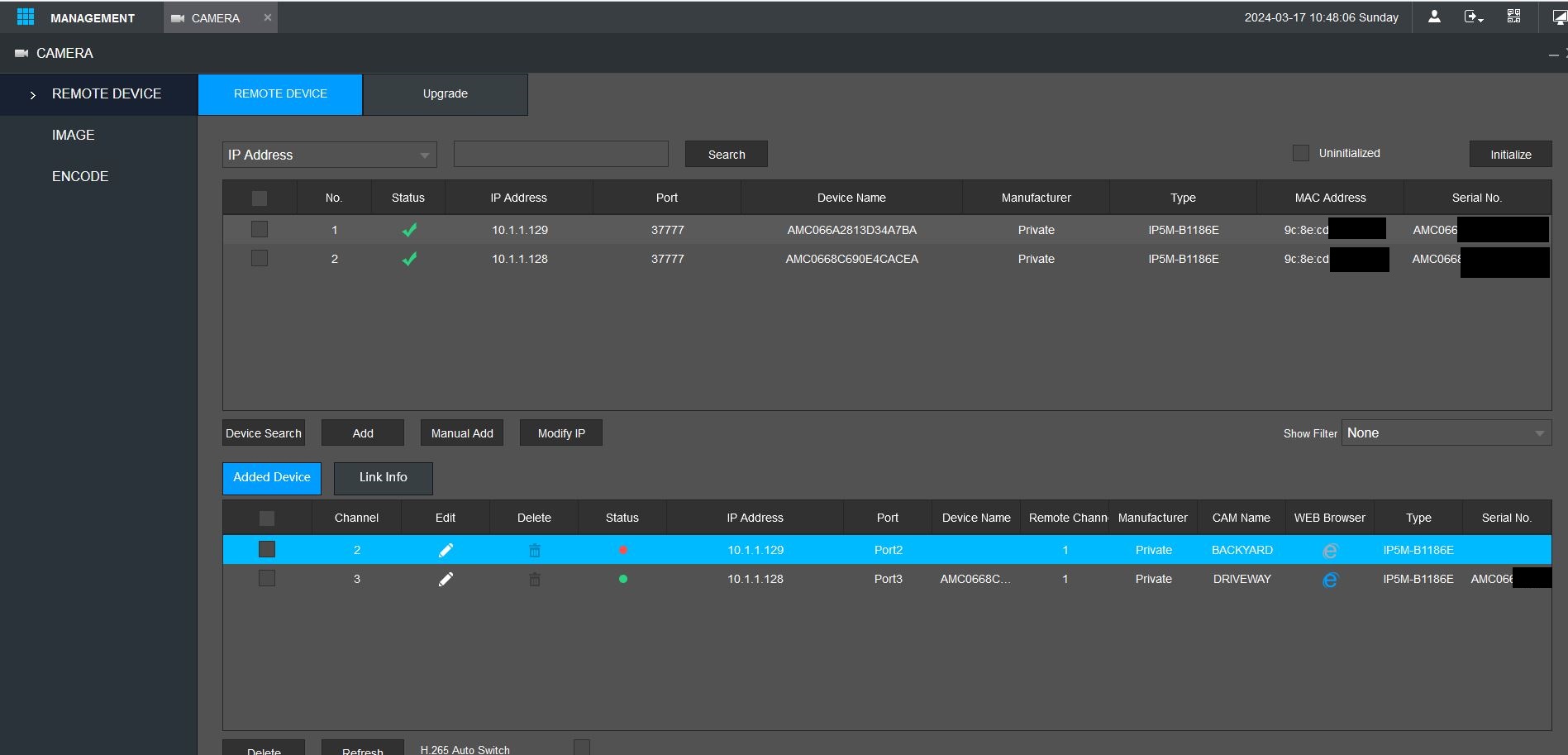Click the user account icon
This screenshot has width=1568, height=755.
click(1434, 17)
